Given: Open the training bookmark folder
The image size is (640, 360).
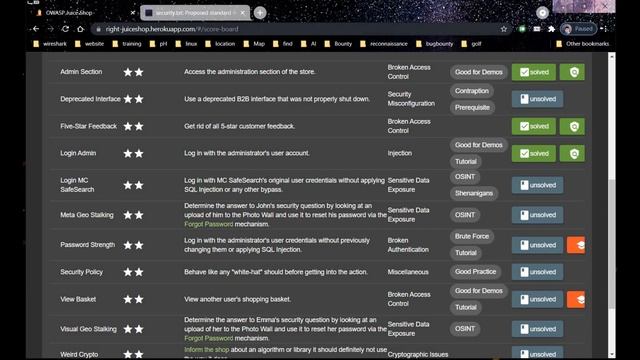Looking at the screenshot, I should [127, 44].
